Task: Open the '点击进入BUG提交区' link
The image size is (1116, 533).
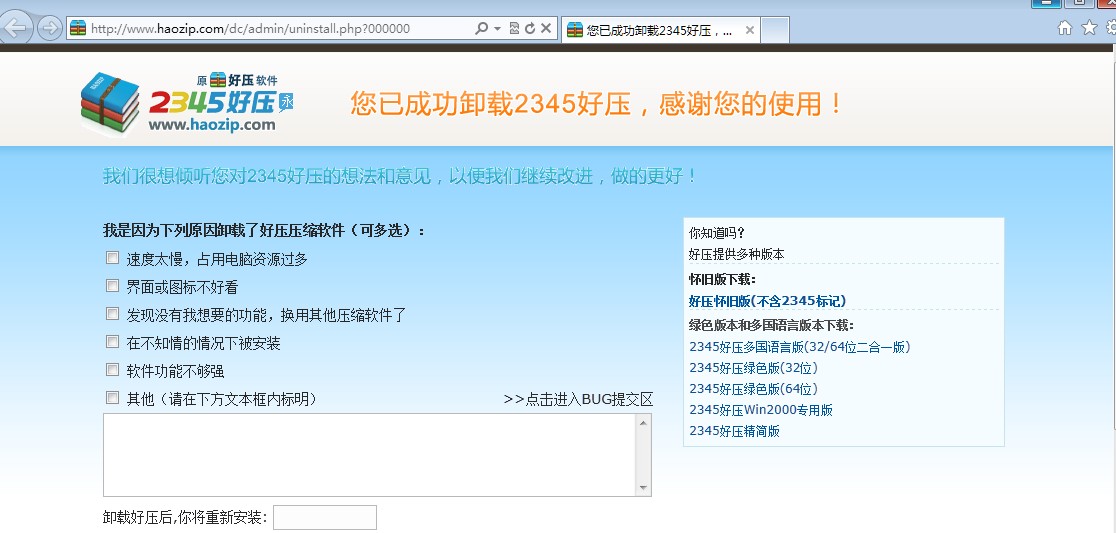Action: pos(578,399)
